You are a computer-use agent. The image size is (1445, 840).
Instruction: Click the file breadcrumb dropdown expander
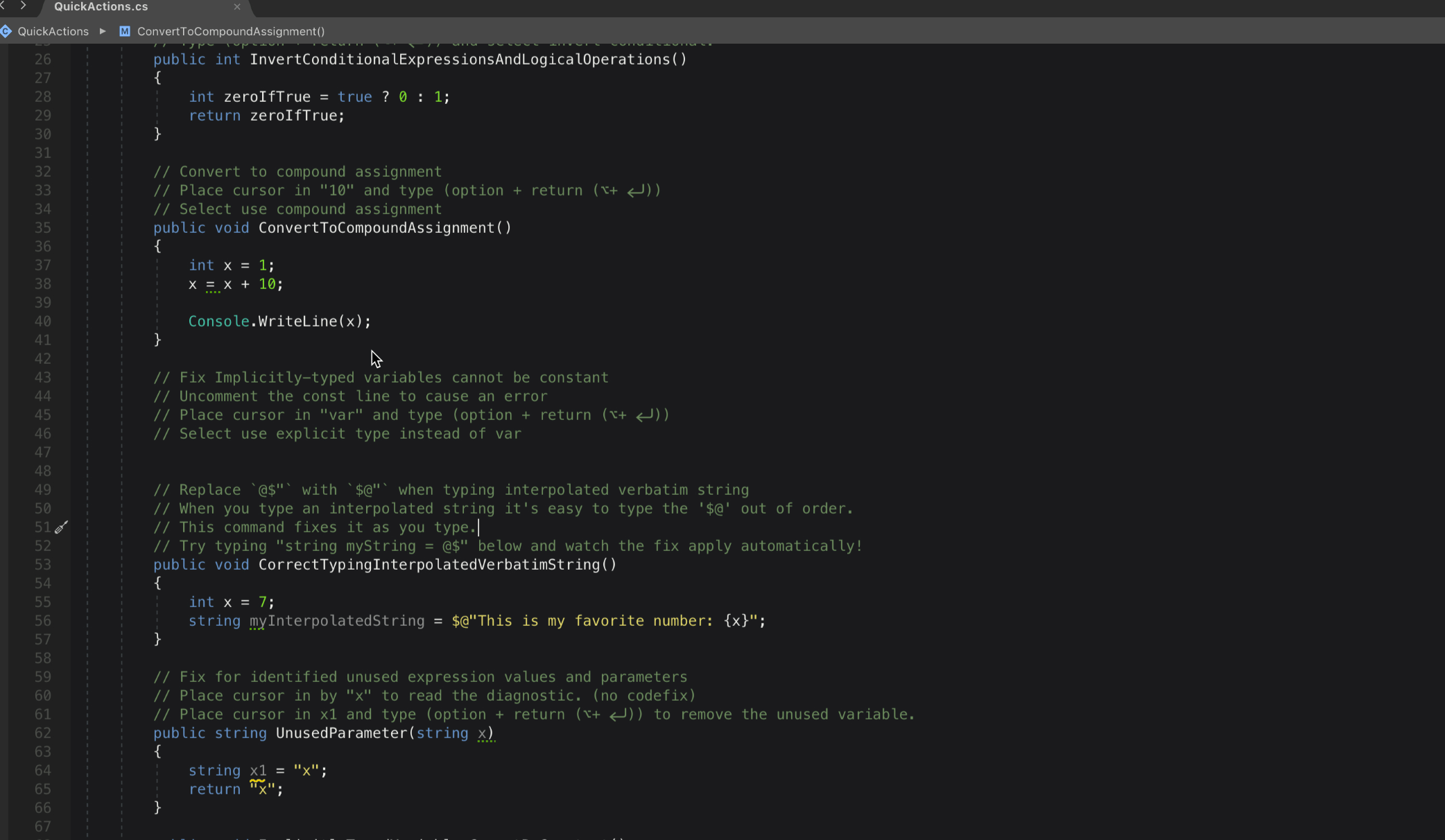click(102, 31)
